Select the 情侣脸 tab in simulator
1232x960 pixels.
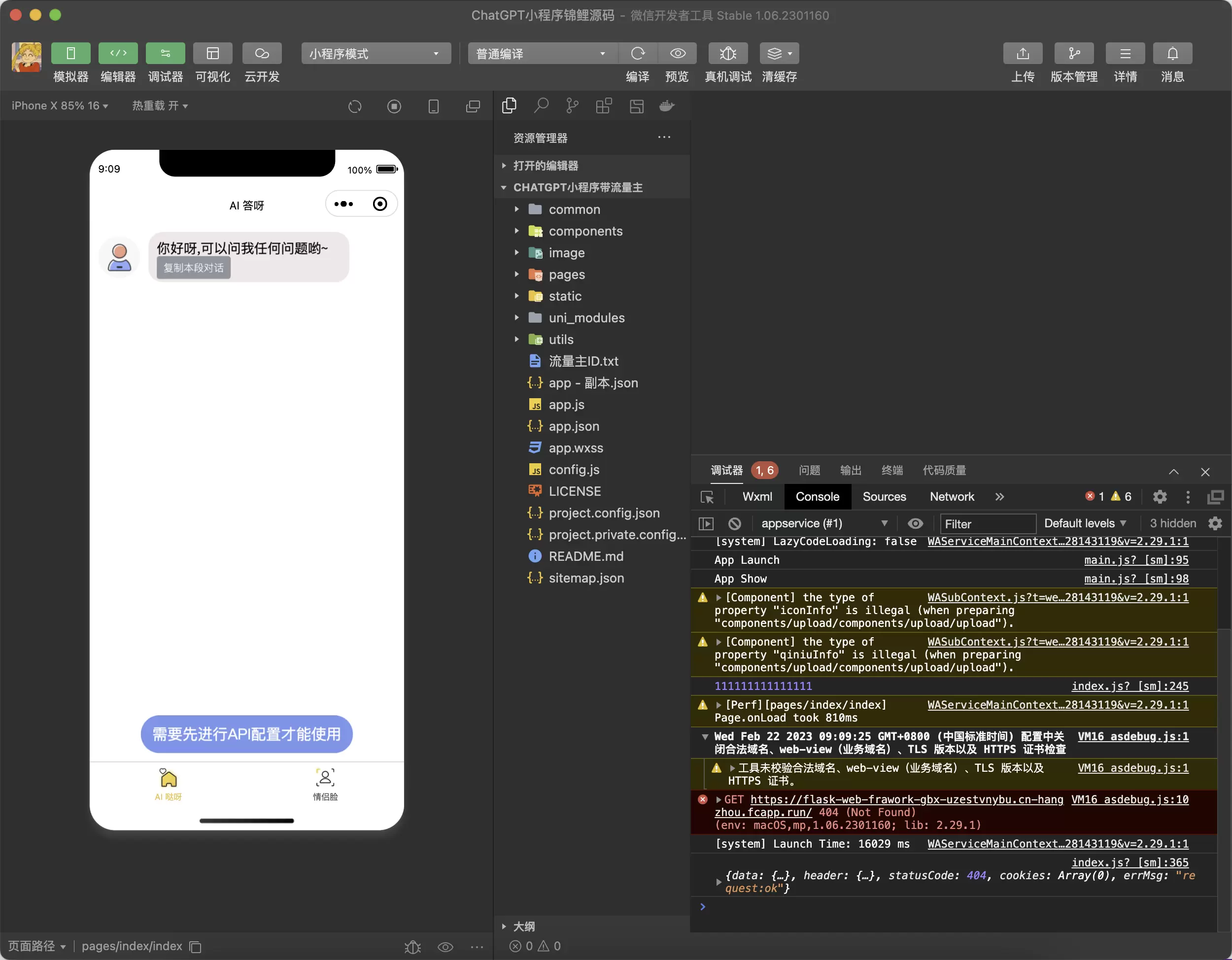point(325,784)
